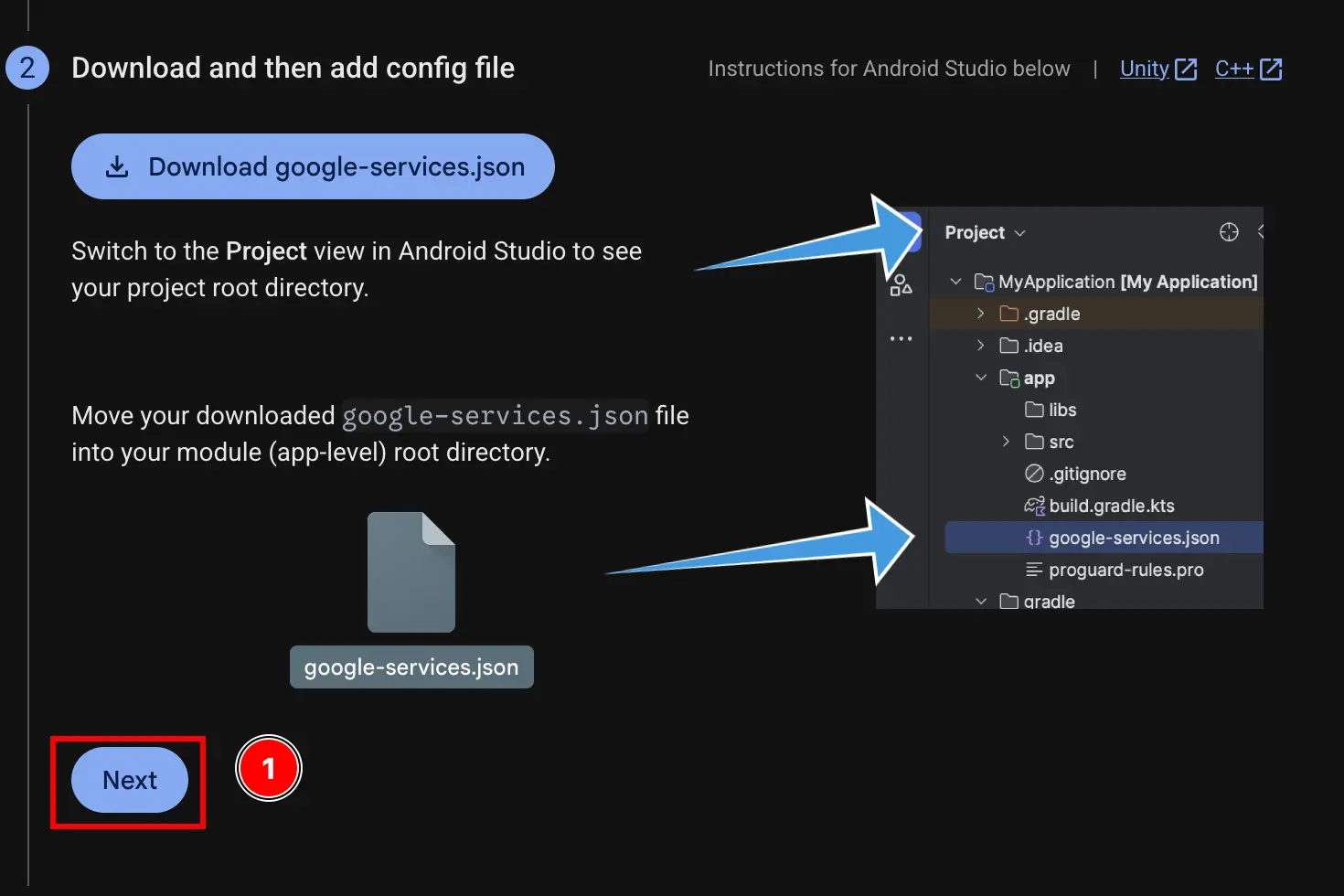1344x896 pixels.
Task: Click the download arrow icon on the blue button
Action: click(x=117, y=166)
